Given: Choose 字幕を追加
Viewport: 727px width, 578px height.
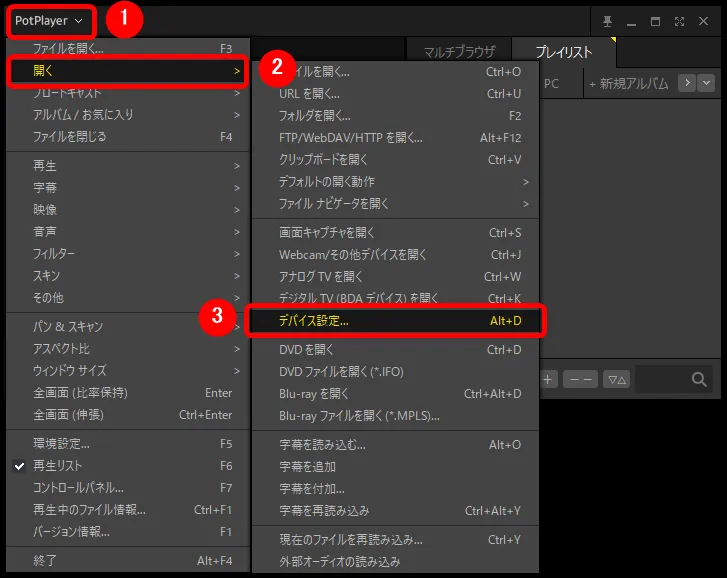Looking at the screenshot, I should click(x=395, y=467).
